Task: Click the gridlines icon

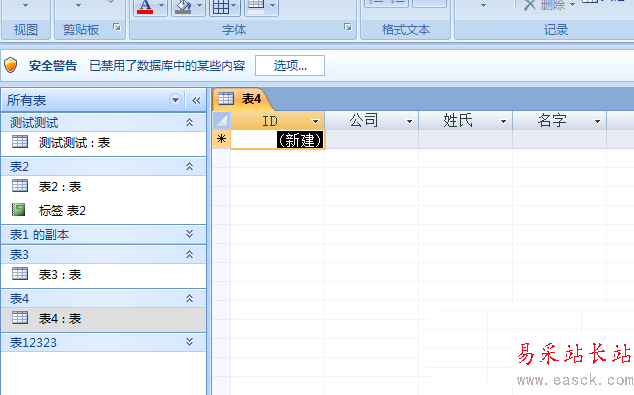Action: point(221,6)
